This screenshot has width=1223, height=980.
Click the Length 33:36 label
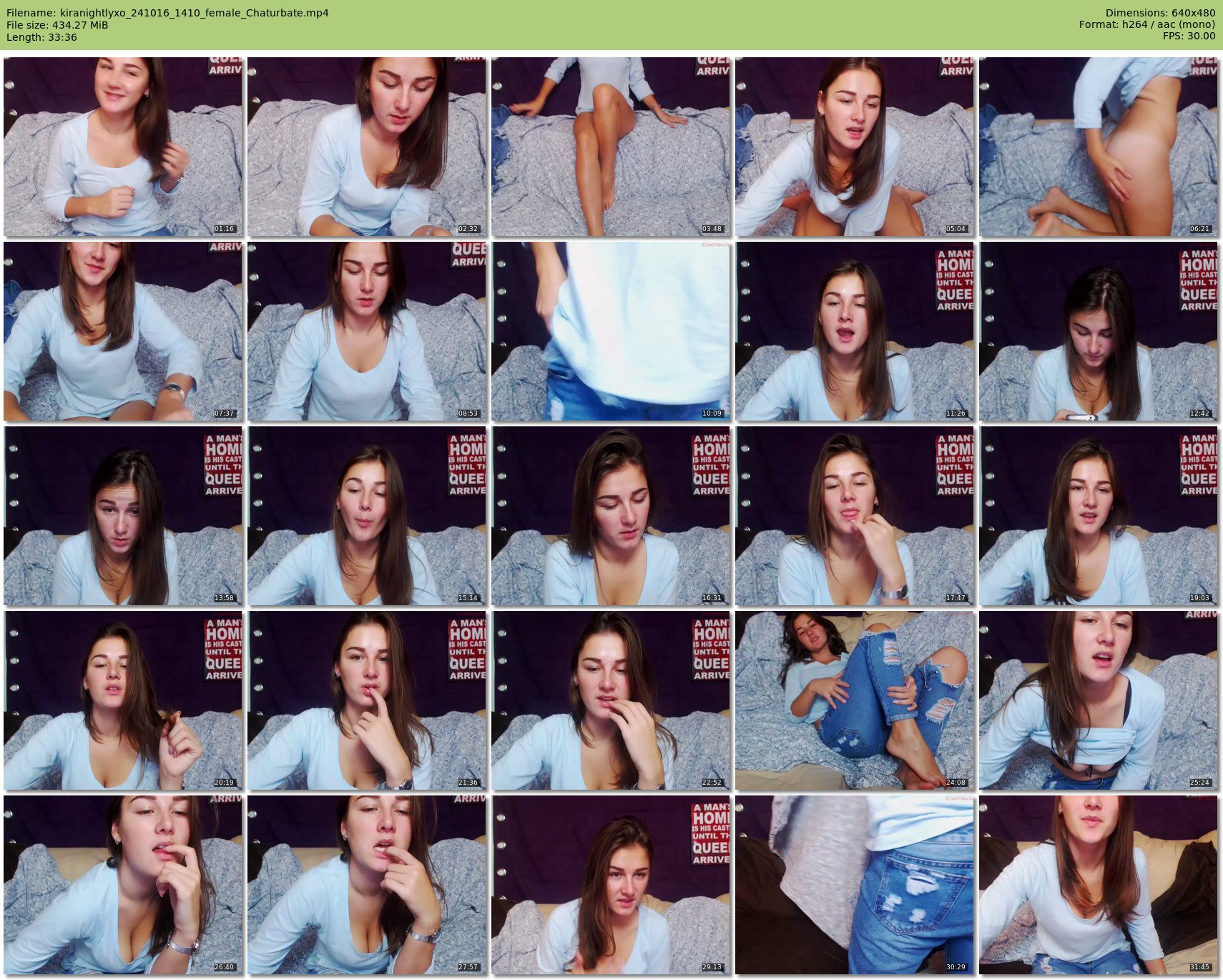coord(41,37)
